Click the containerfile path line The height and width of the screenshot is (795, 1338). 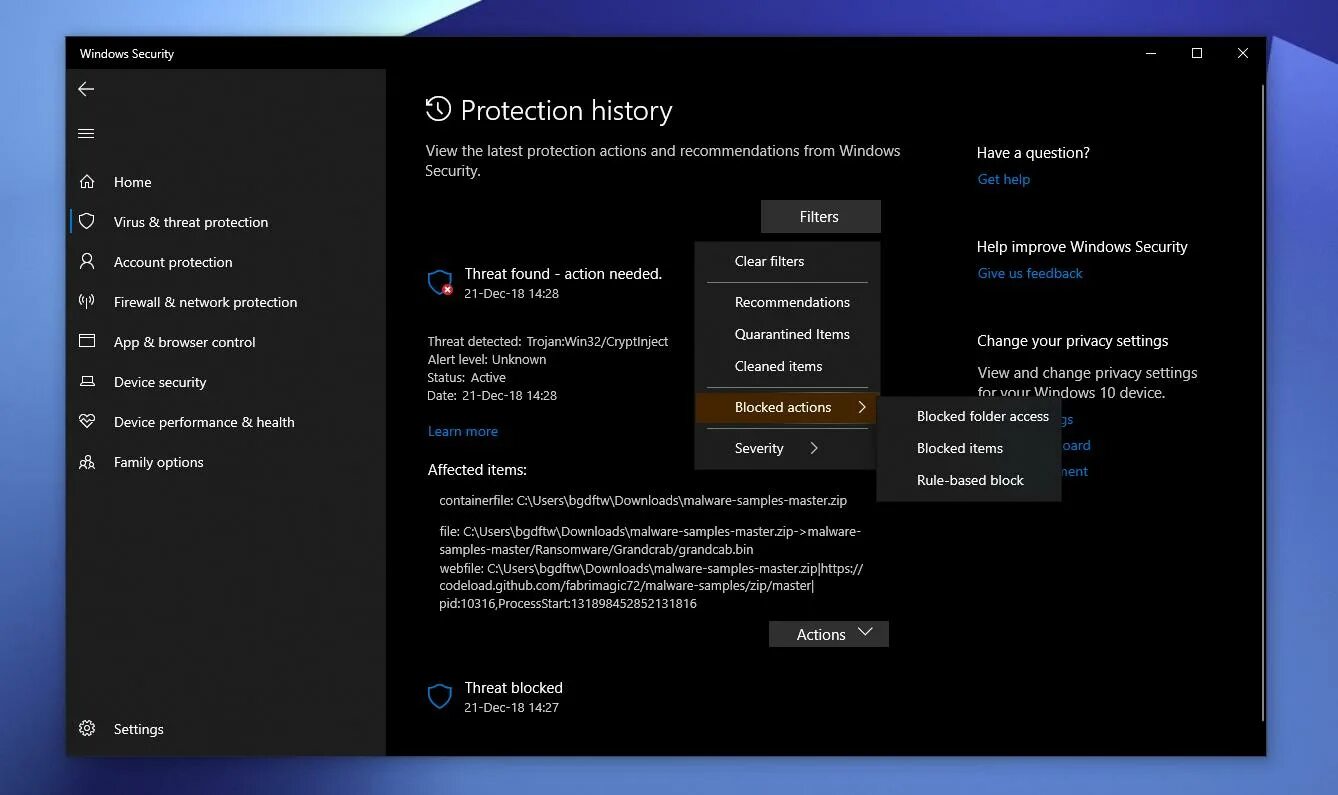point(643,500)
